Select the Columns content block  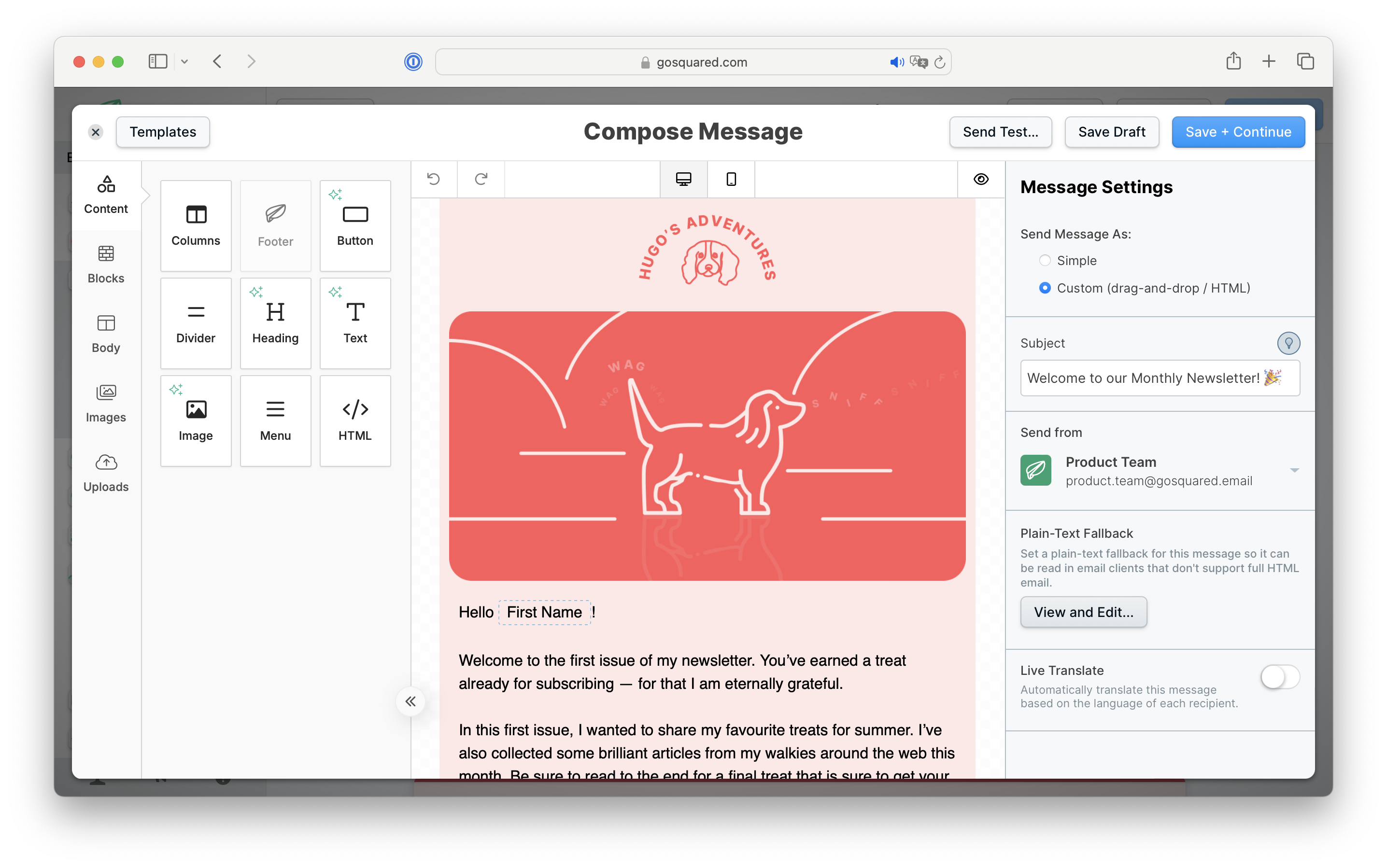(x=195, y=225)
